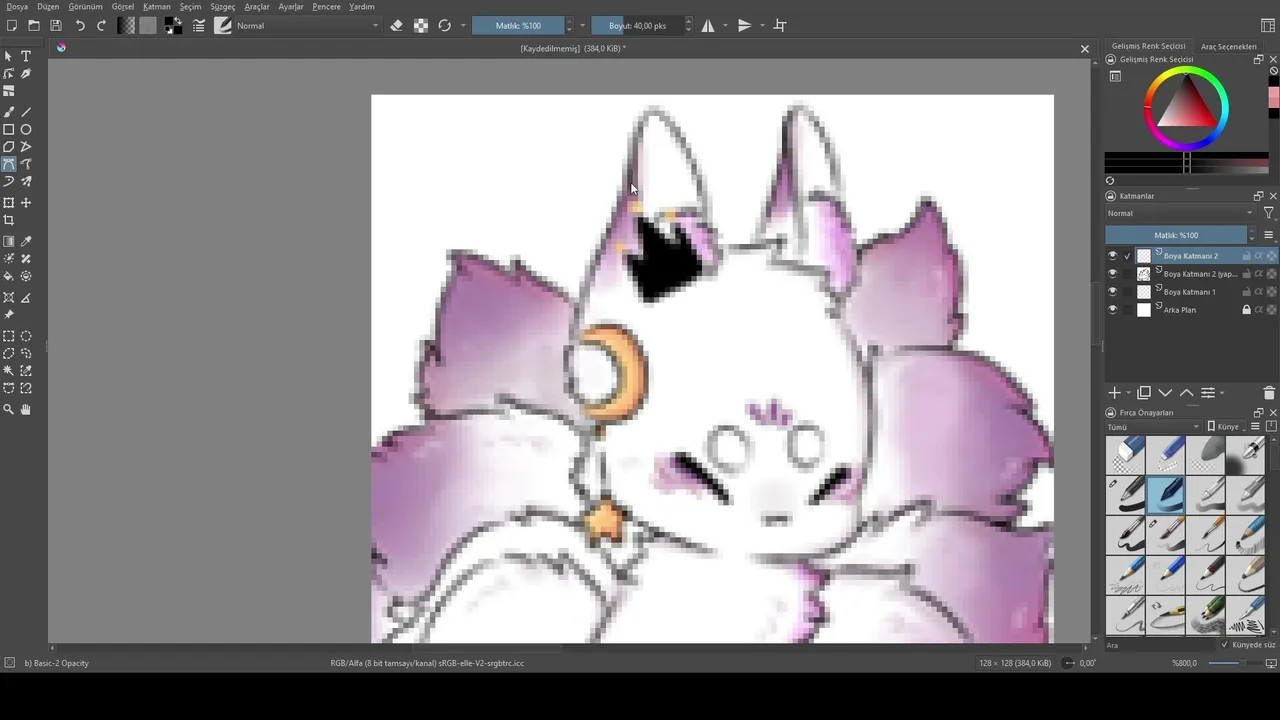Save the document with the floppy icon
Viewport: 1280px width, 720px height.
tap(56, 26)
